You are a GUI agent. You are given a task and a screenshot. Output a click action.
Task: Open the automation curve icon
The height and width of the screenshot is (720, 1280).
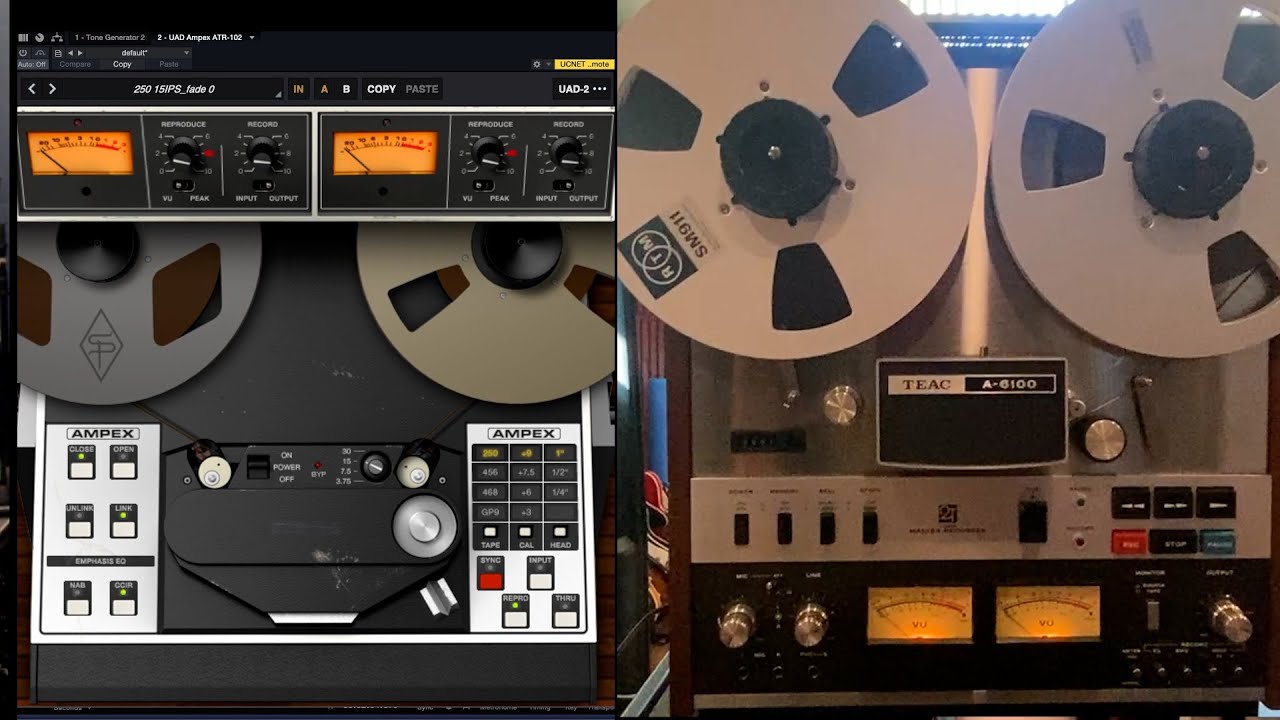[x=40, y=52]
